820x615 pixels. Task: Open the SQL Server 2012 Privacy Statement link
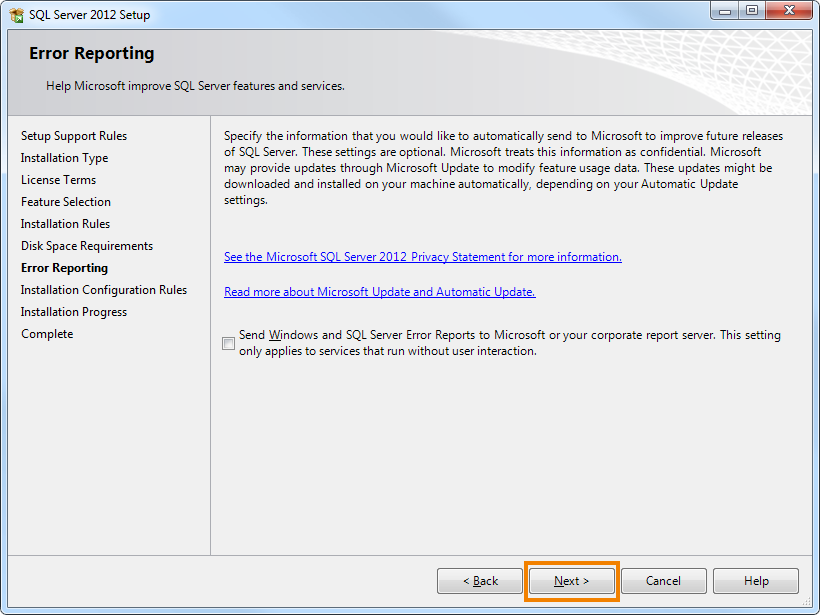423,257
